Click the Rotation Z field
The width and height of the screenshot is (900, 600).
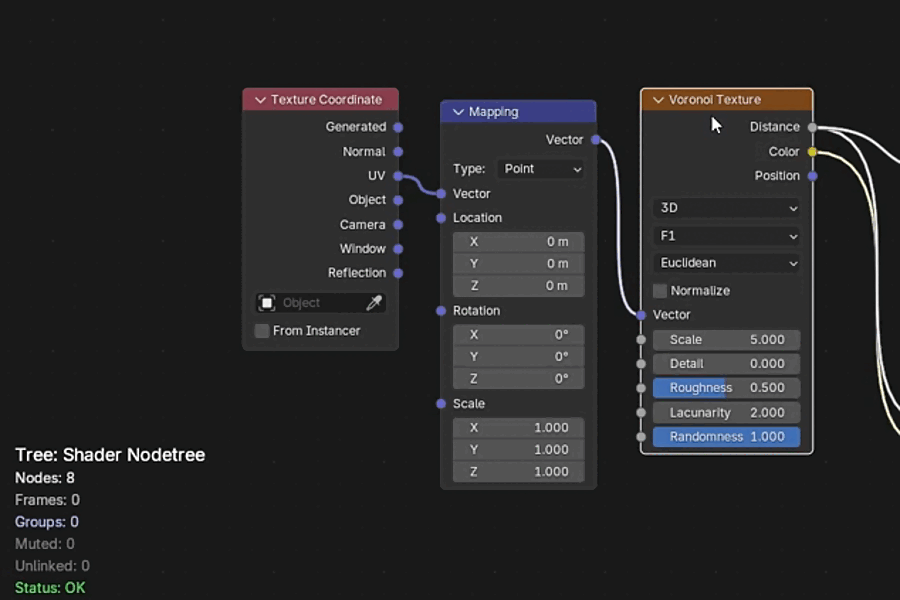coord(519,379)
